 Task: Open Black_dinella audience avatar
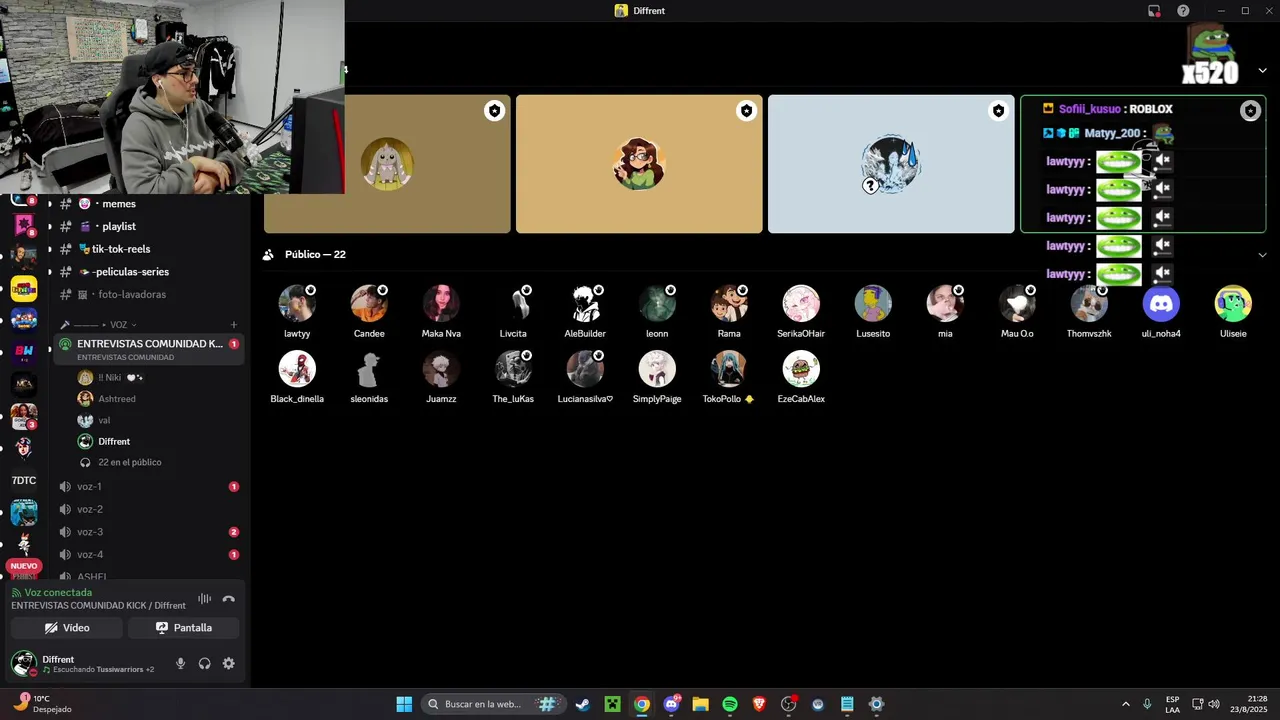click(x=297, y=369)
